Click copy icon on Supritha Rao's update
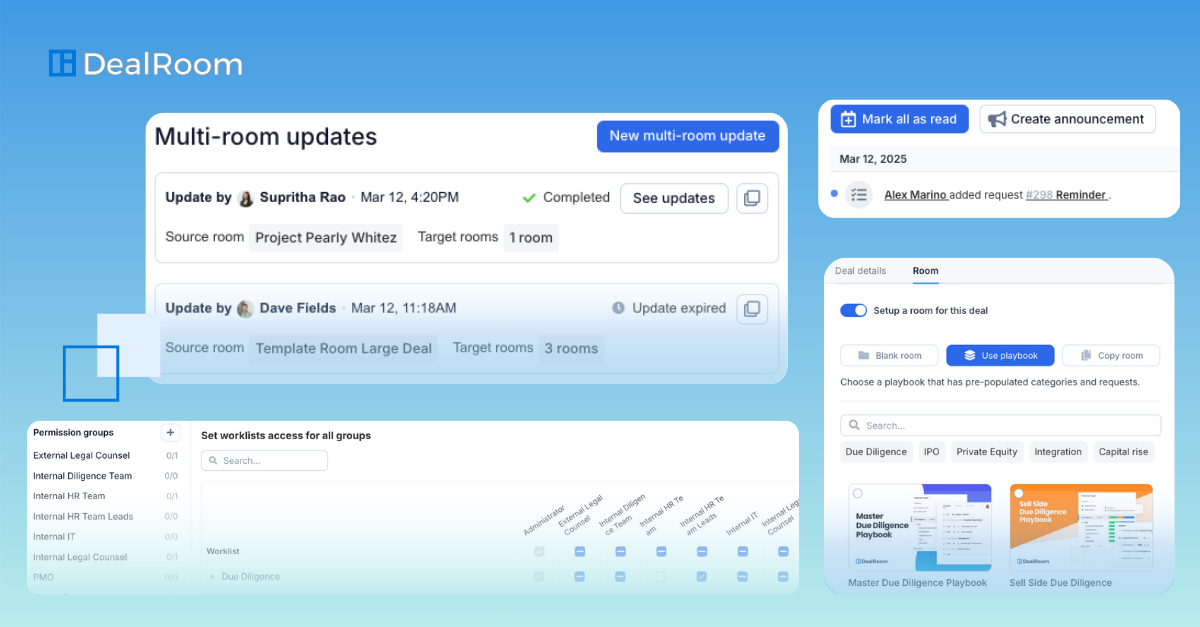The image size is (1200, 627). coord(752,198)
